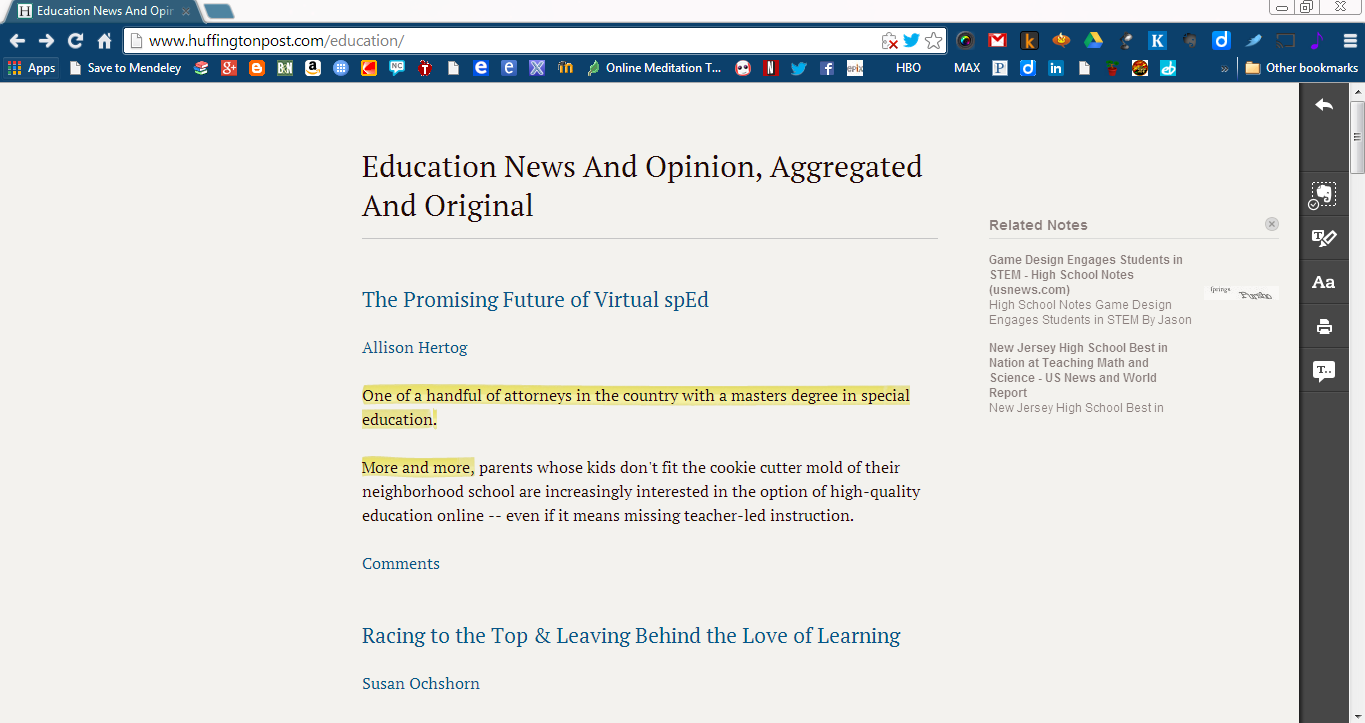Open the LinkedIn bookmark
1365x723 pixels.
[1056, 68]
